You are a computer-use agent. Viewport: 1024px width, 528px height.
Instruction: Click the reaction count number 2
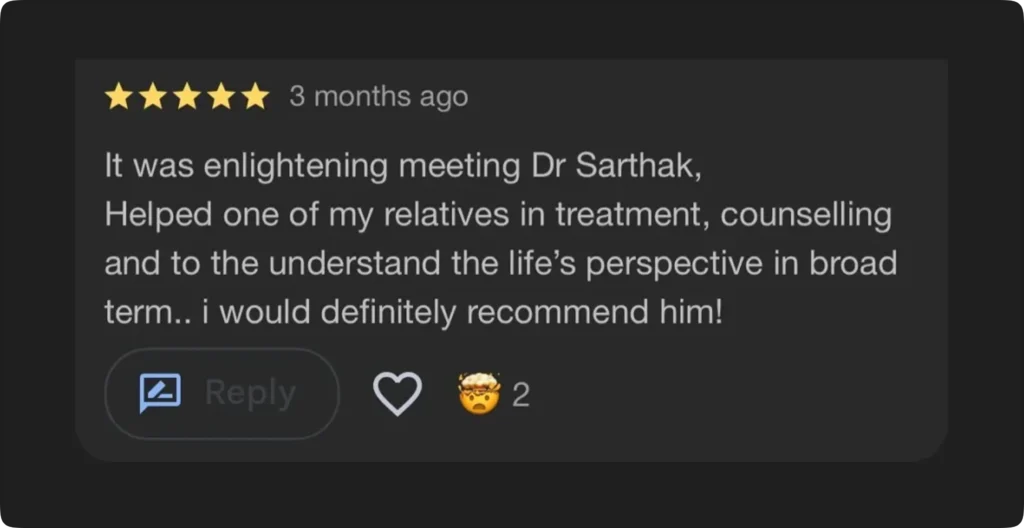pos(520,395)
